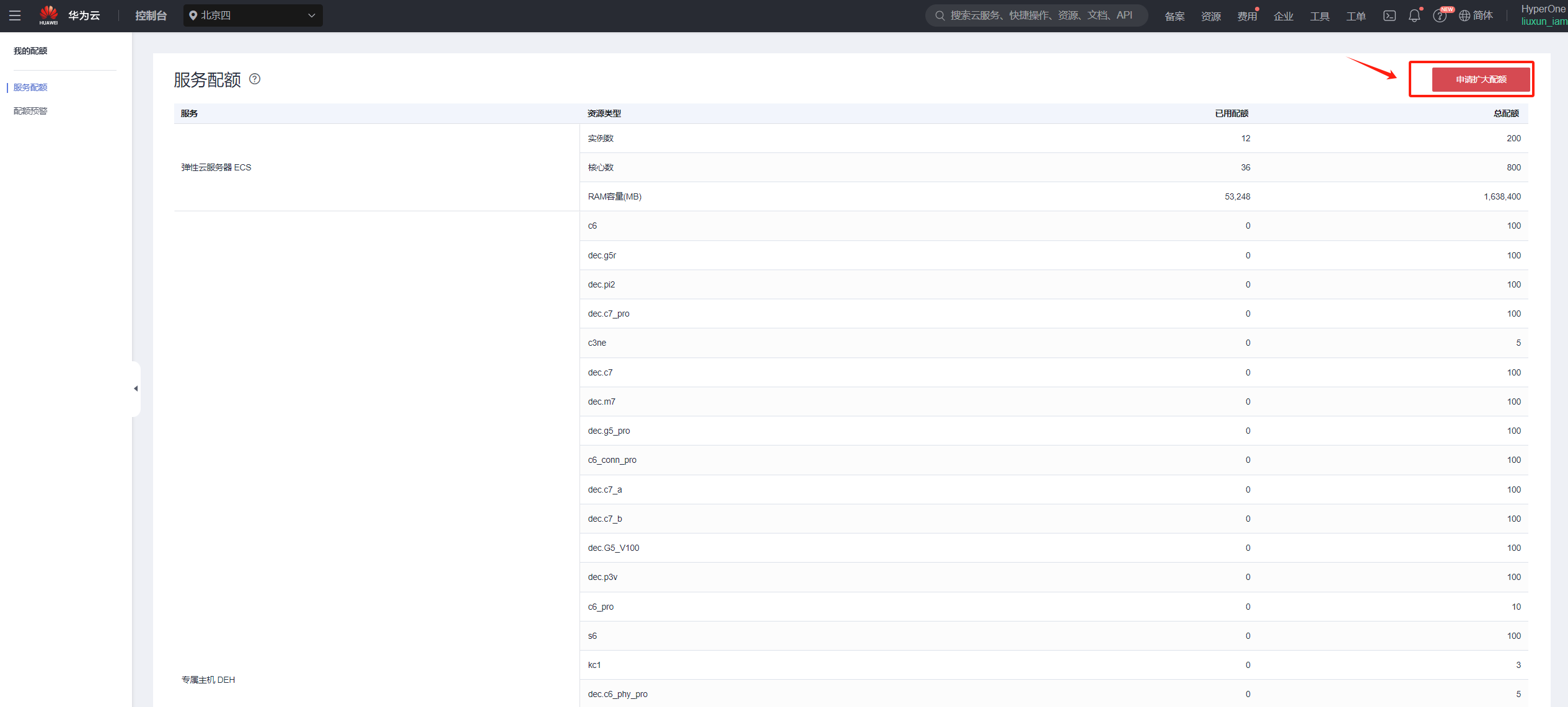The height and width of the screenshot is (707, 1568).
Task: Open the 工具 menu item
Action: pyautogui.click(x=1319, y=16)
